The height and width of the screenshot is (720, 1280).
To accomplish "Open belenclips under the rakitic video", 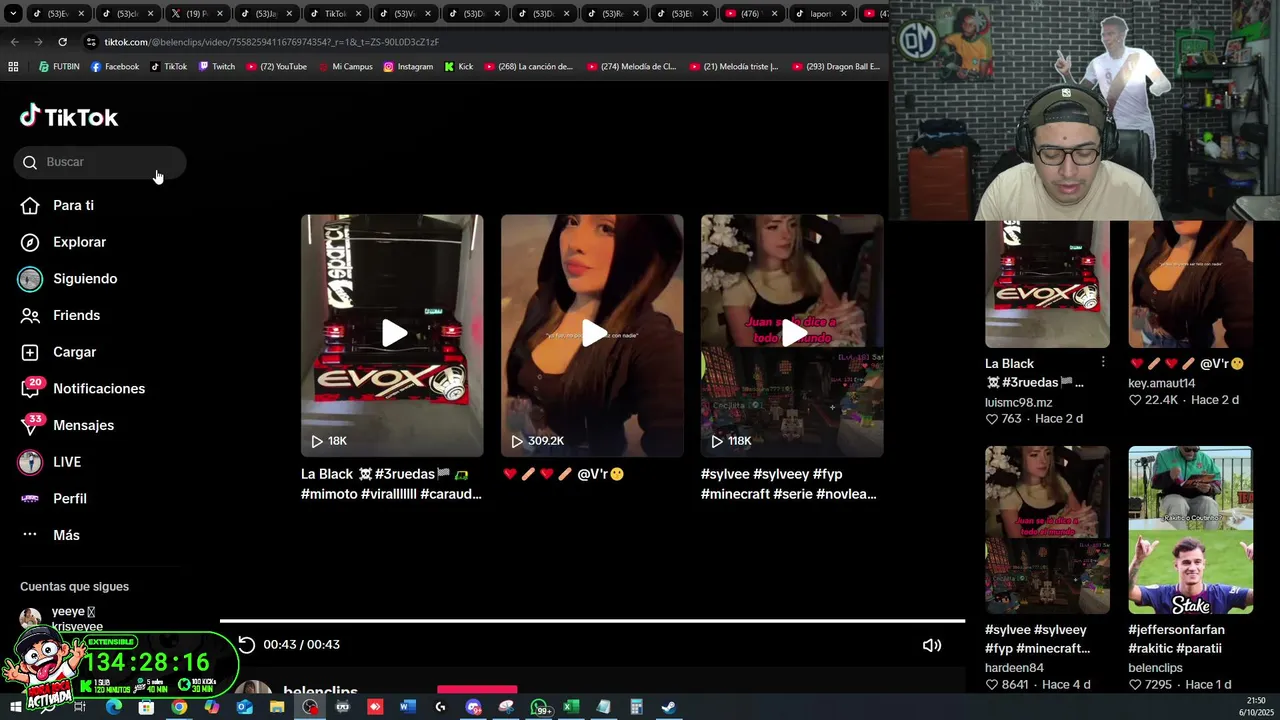I will [x=1155, y=668].
